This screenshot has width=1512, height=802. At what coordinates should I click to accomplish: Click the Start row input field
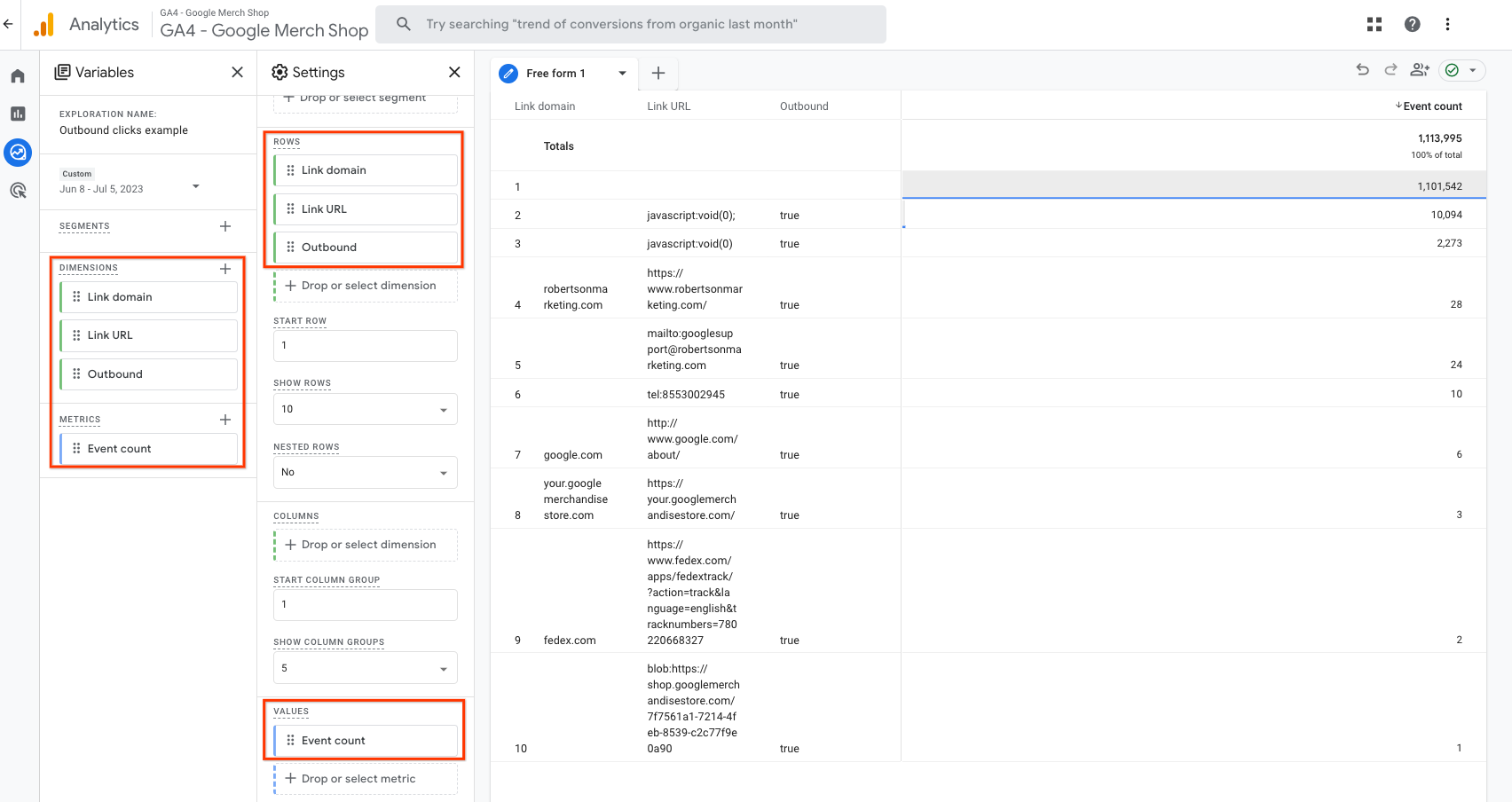[x=366, y=345]
